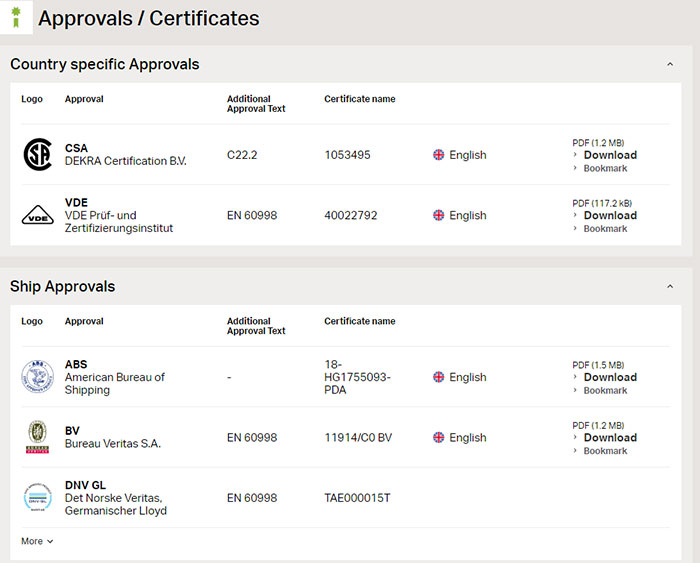Expand More ship approvals
The width and height of the screenshot is (700, 563).
pyautogui.click(x=37, y=541)
